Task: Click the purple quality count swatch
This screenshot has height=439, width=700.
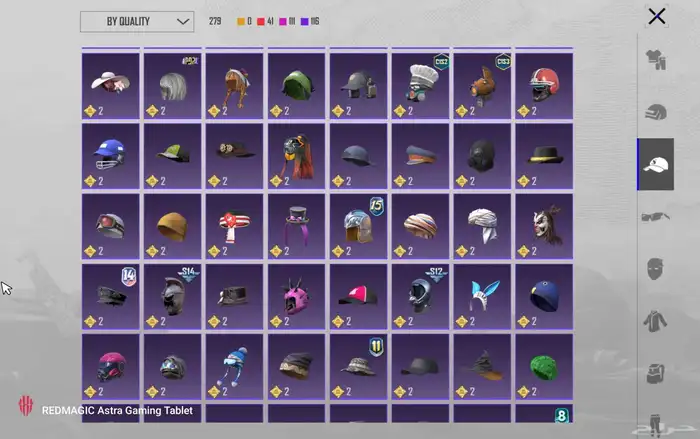Action: (304, 21)
